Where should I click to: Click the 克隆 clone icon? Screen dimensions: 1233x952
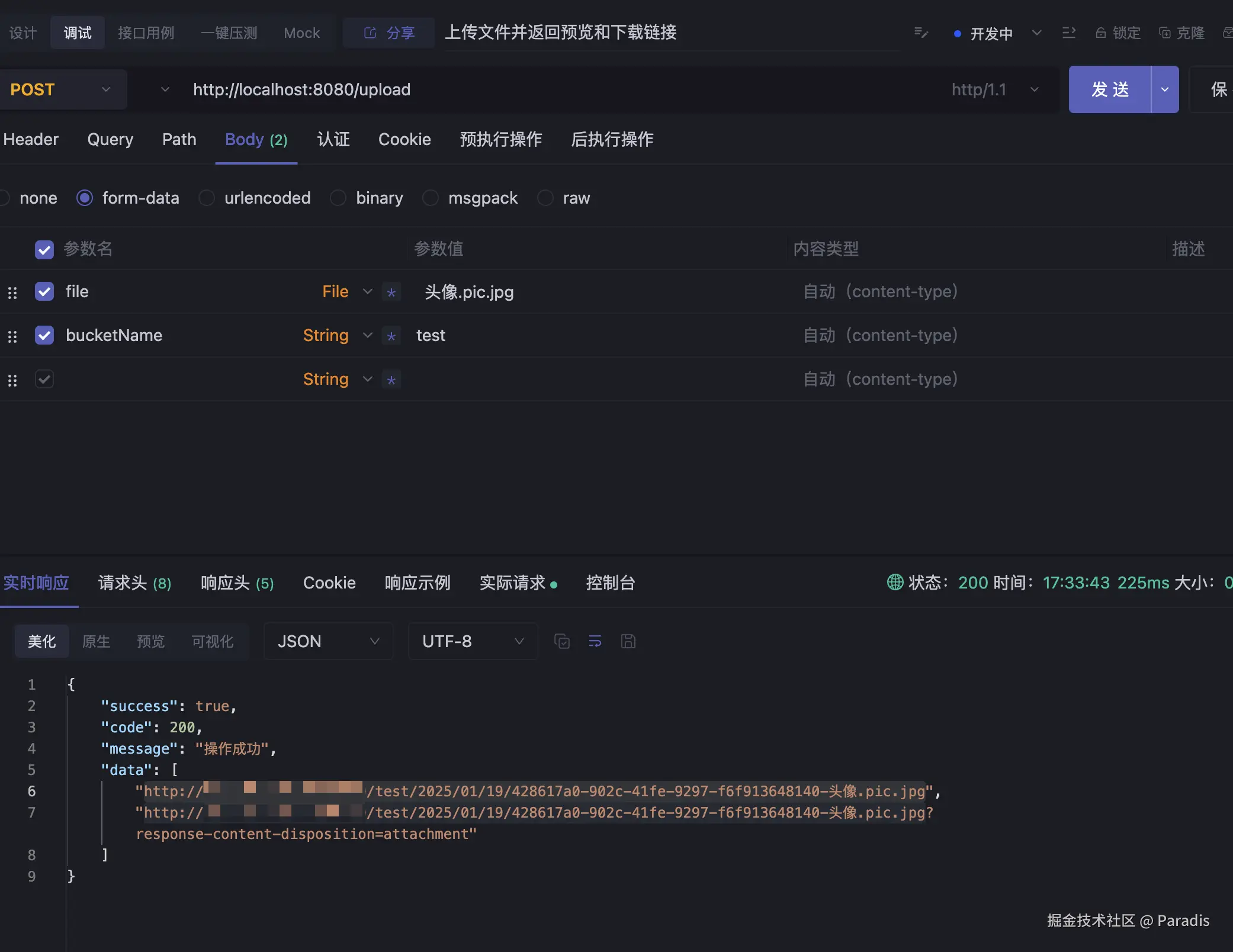point(1163,33)
